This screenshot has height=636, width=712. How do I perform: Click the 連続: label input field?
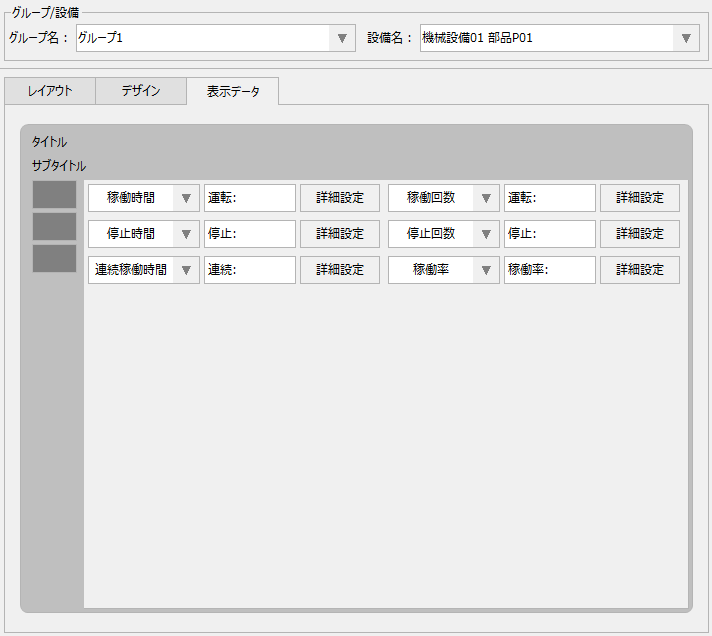[250, 270]
